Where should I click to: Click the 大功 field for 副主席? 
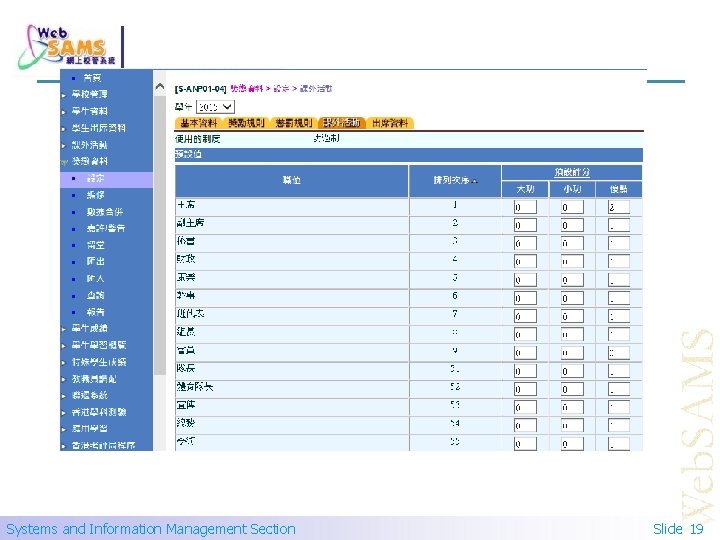click(x=525, y=225)
